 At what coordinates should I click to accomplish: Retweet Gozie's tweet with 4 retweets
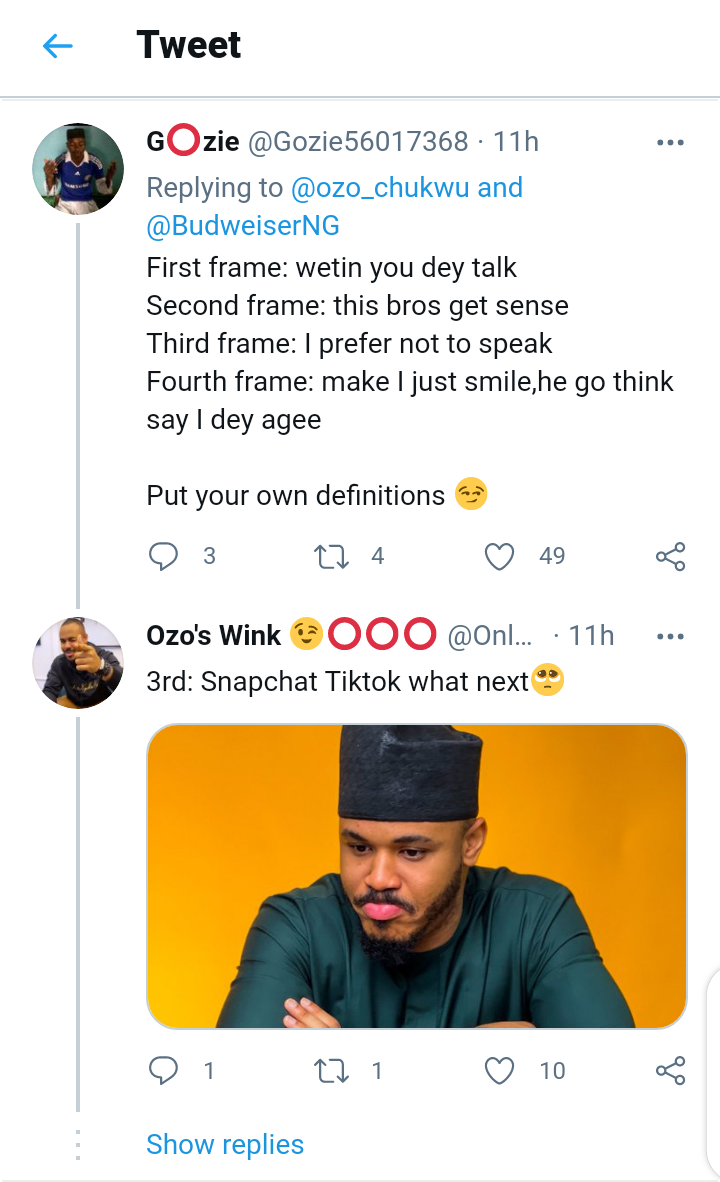point(331,557)
